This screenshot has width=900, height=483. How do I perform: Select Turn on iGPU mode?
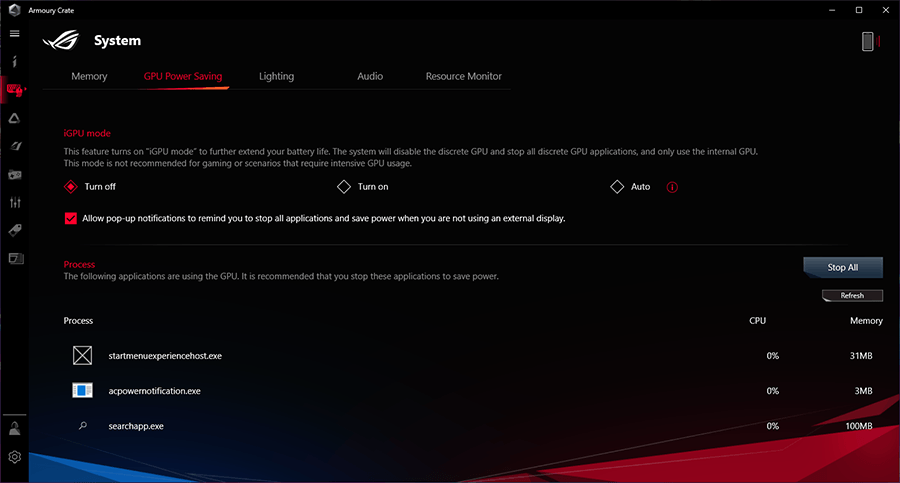[344, 187]
